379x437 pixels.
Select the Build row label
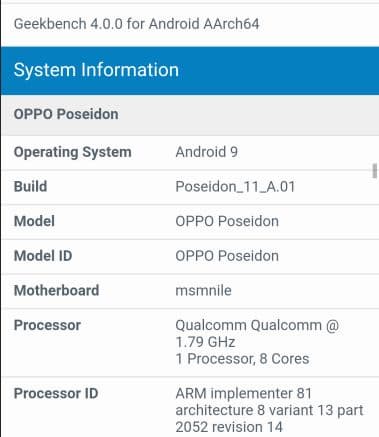tap(30, 187)
